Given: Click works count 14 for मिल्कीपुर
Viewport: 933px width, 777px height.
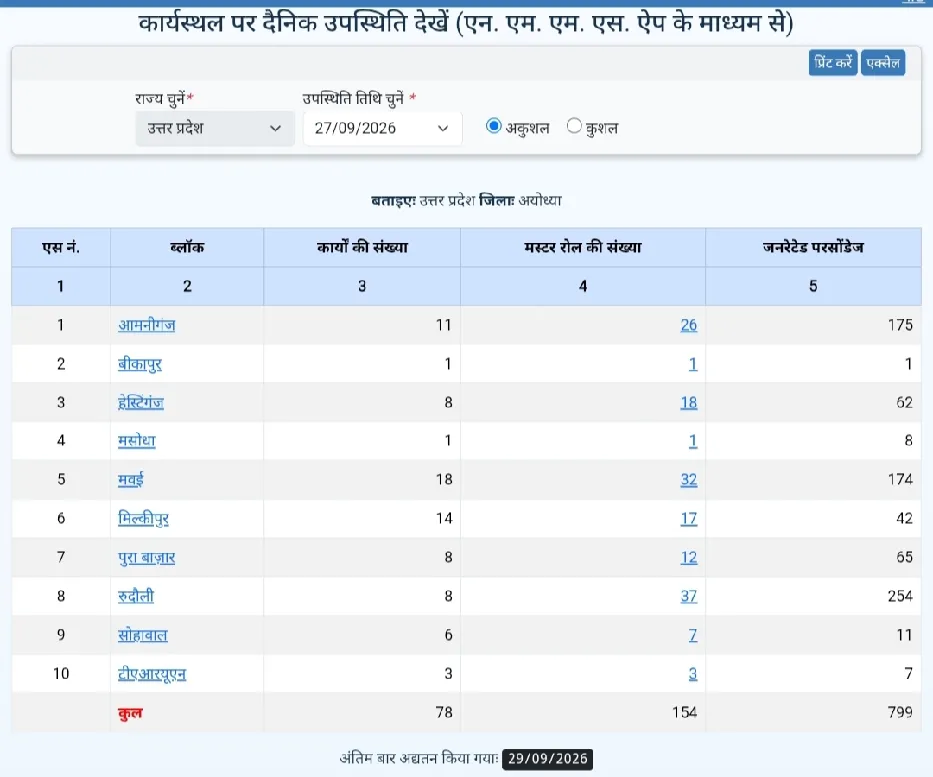Looking at the screenshot, I should click(444, 519).
